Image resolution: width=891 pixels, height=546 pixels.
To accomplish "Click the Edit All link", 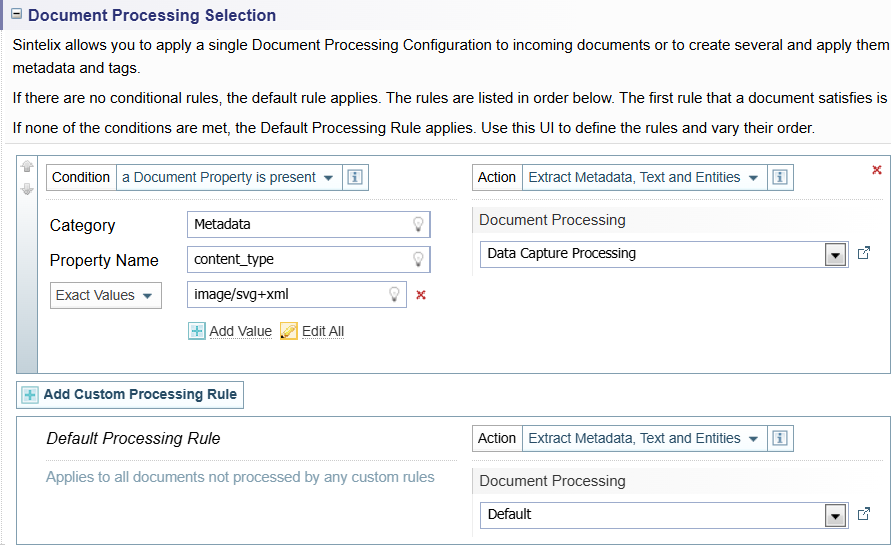I will pyautogui.click(x=313, y=331).
